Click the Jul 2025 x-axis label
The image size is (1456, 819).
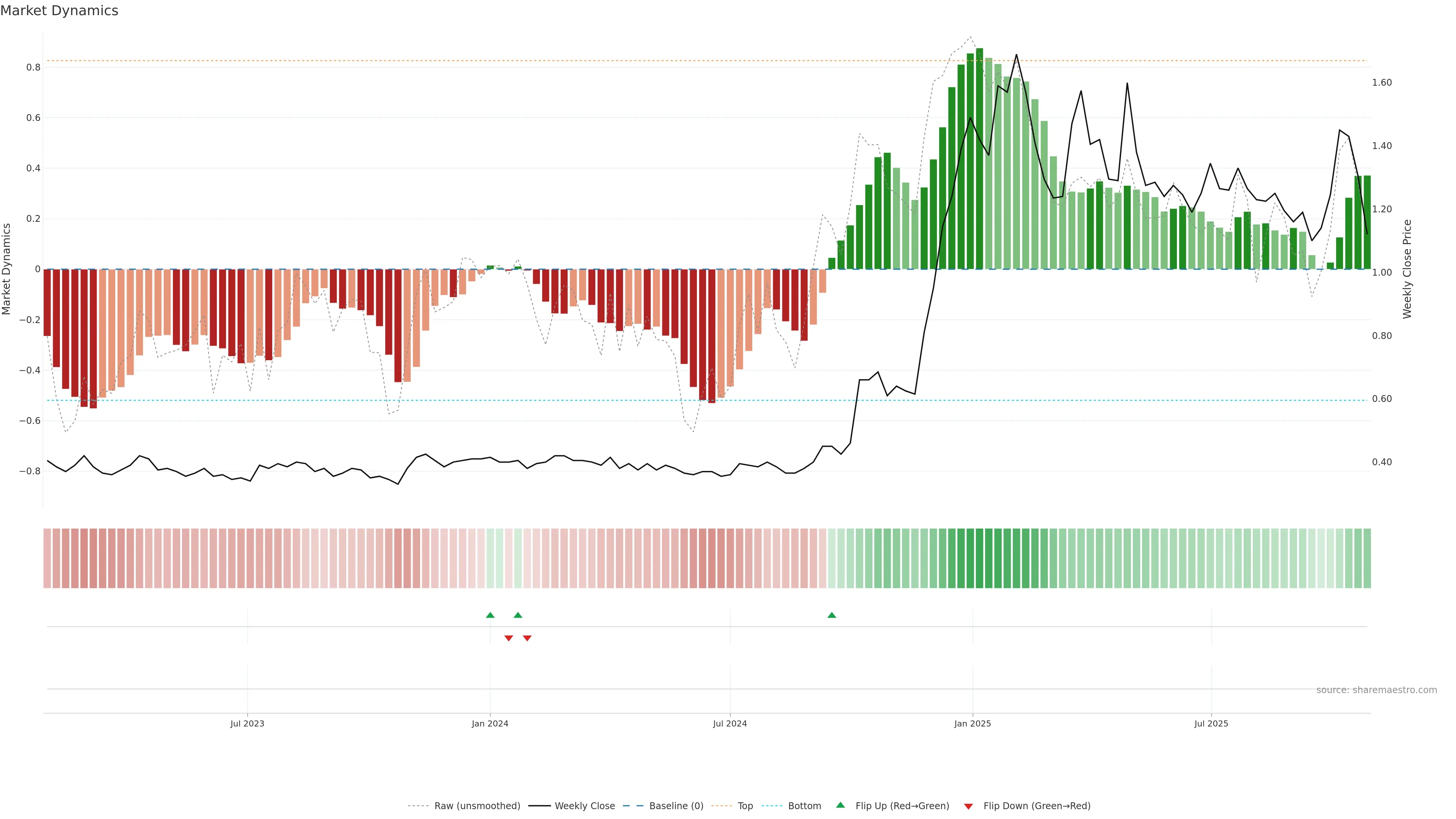[x=1211, y=723]
